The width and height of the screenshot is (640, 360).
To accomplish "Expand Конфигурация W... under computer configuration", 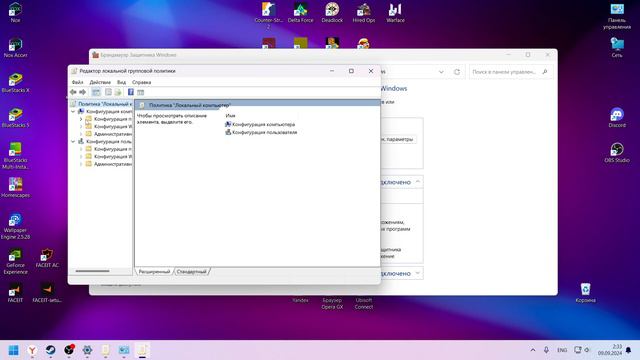I will (x=81, y=126).
